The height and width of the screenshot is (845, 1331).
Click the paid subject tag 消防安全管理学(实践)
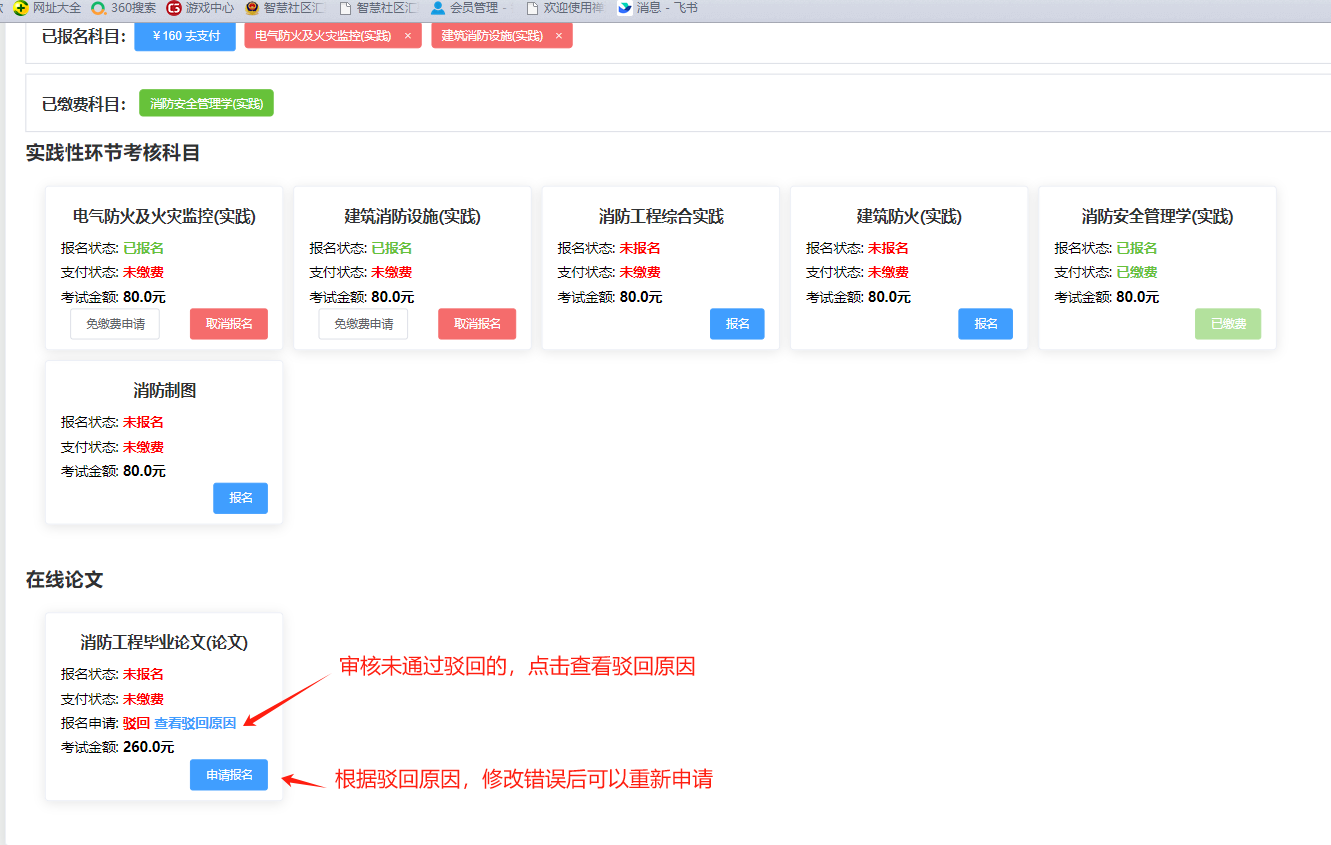tap(206, 103)
